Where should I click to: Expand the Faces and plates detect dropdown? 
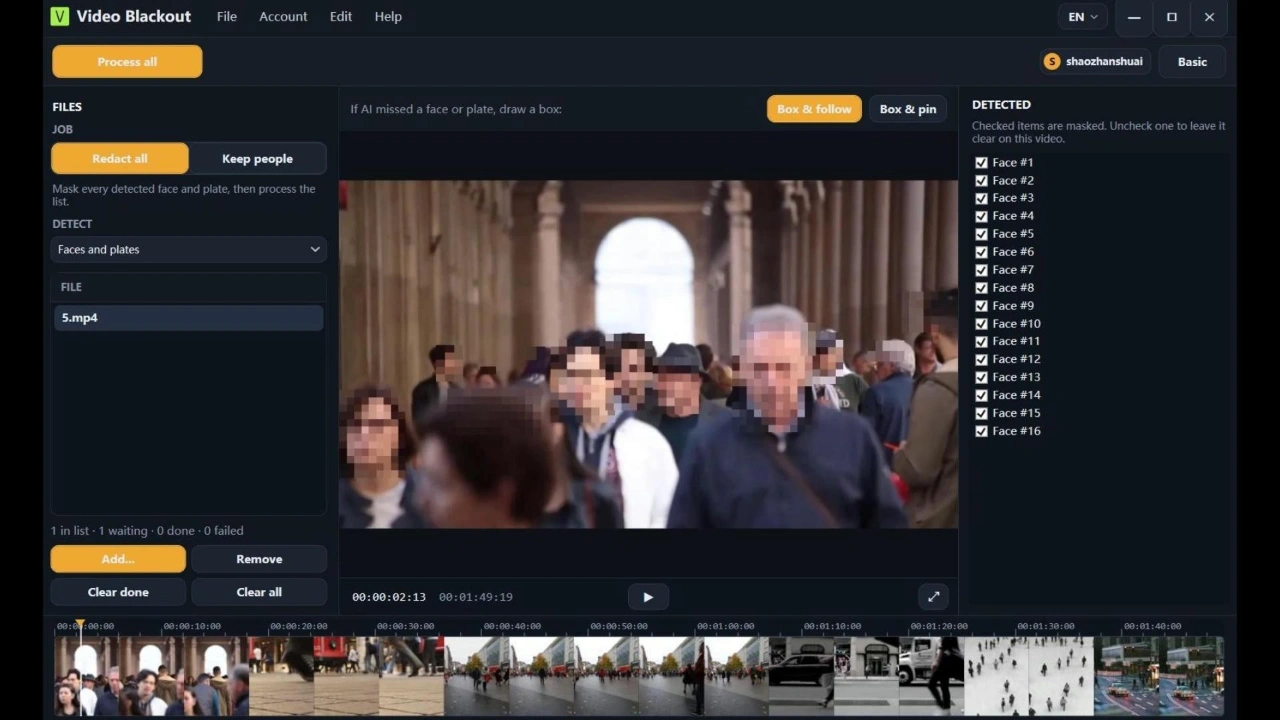point(188,250)
